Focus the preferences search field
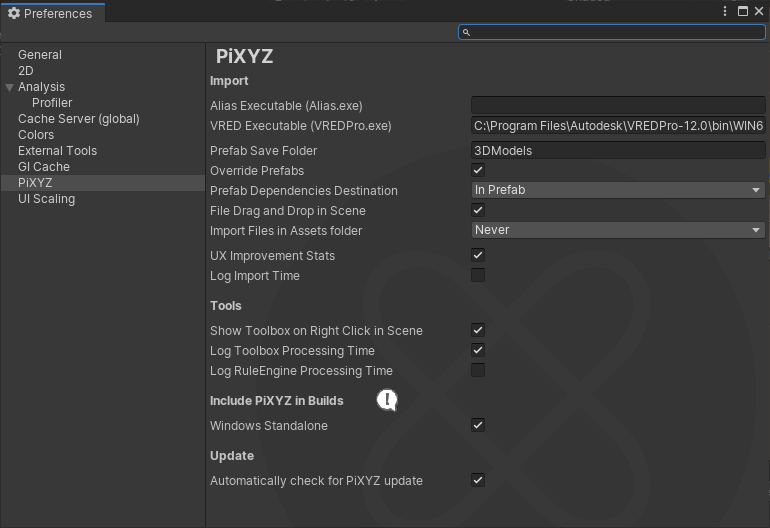This screenshot has height=528, width=770. tap(612, 32)
